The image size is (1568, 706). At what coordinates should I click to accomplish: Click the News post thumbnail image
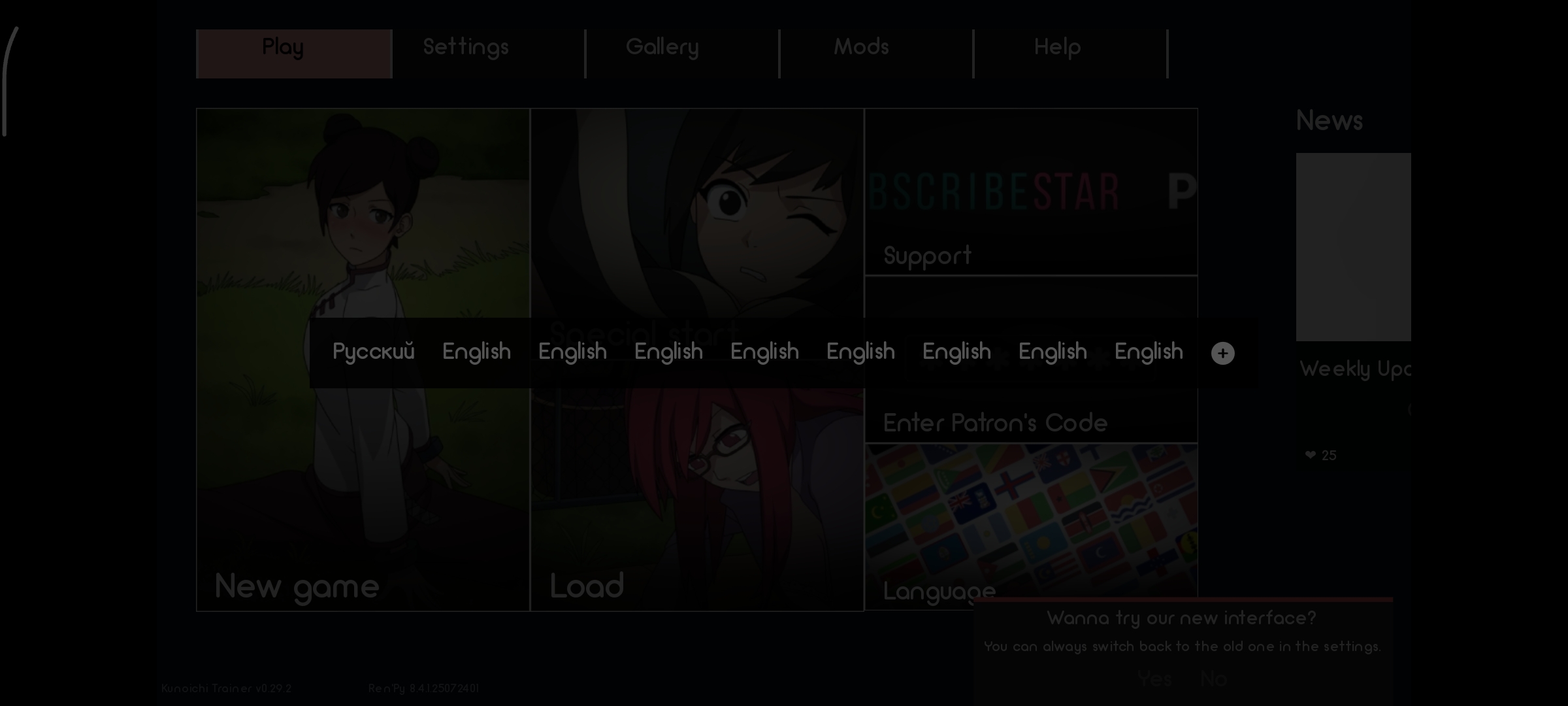coord(1353,247)
